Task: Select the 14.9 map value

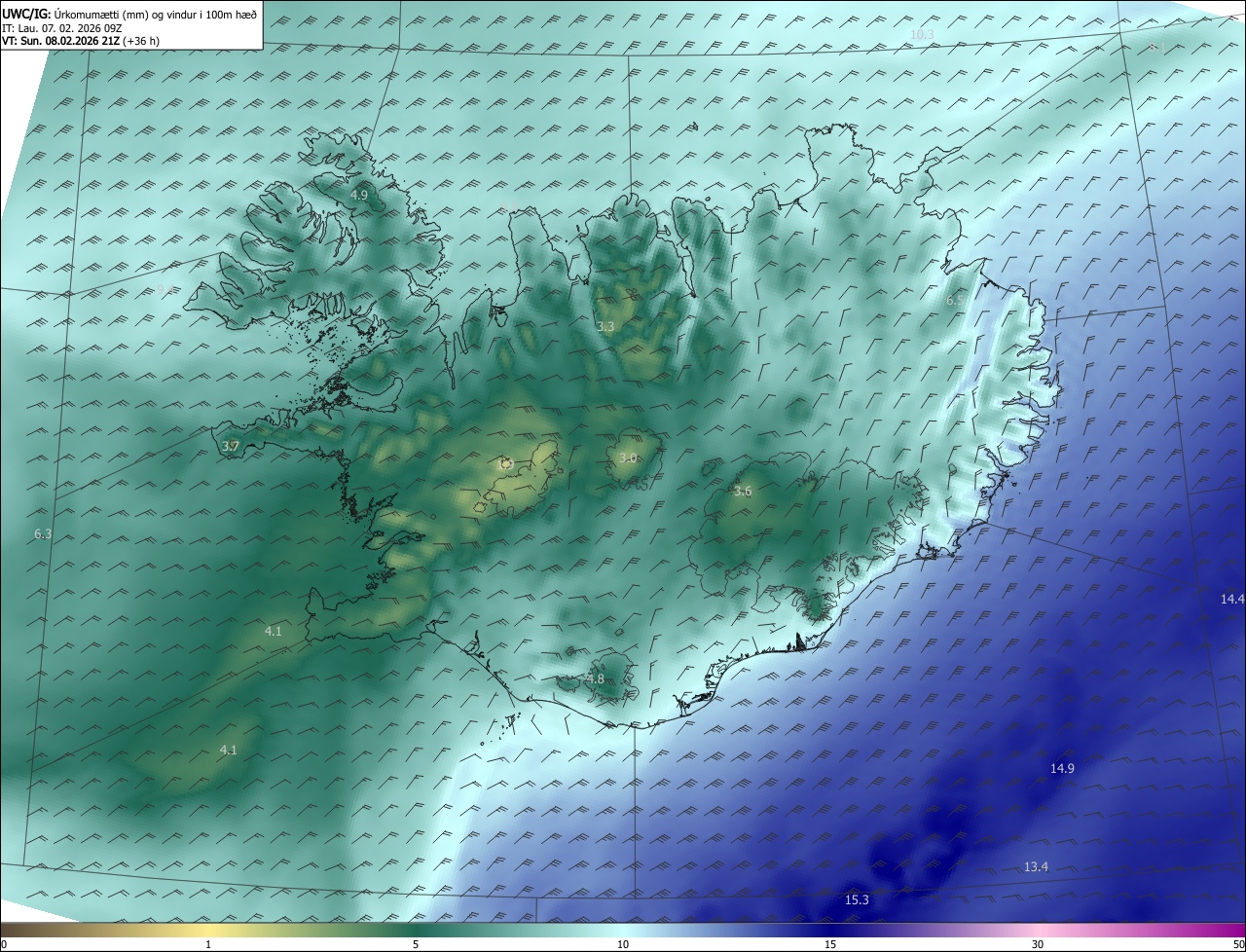Action: coord(1062,768)
